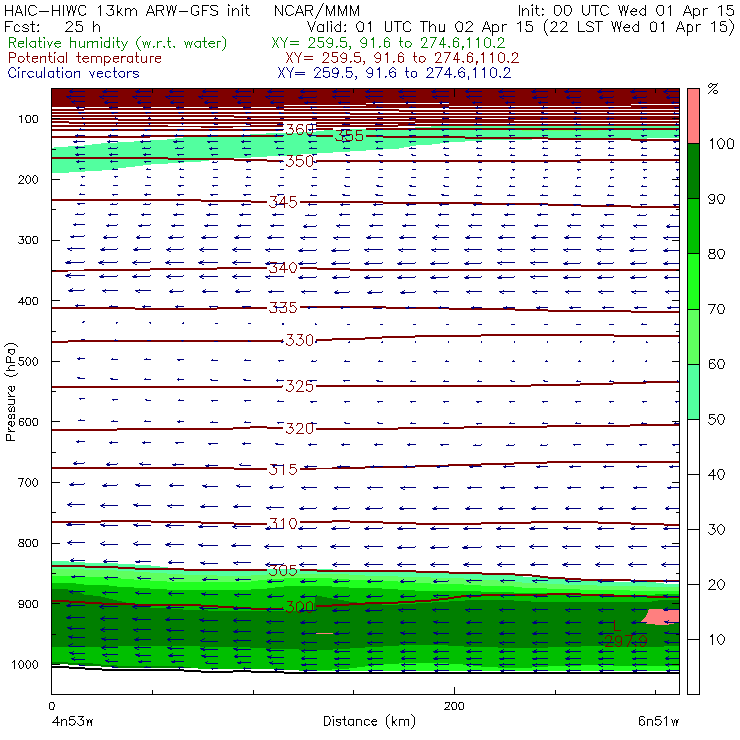The height and width of the screenshot is (740, 740).
Task: Click the '%' unit label above the colorbar
Action: [x=713, y=89]
